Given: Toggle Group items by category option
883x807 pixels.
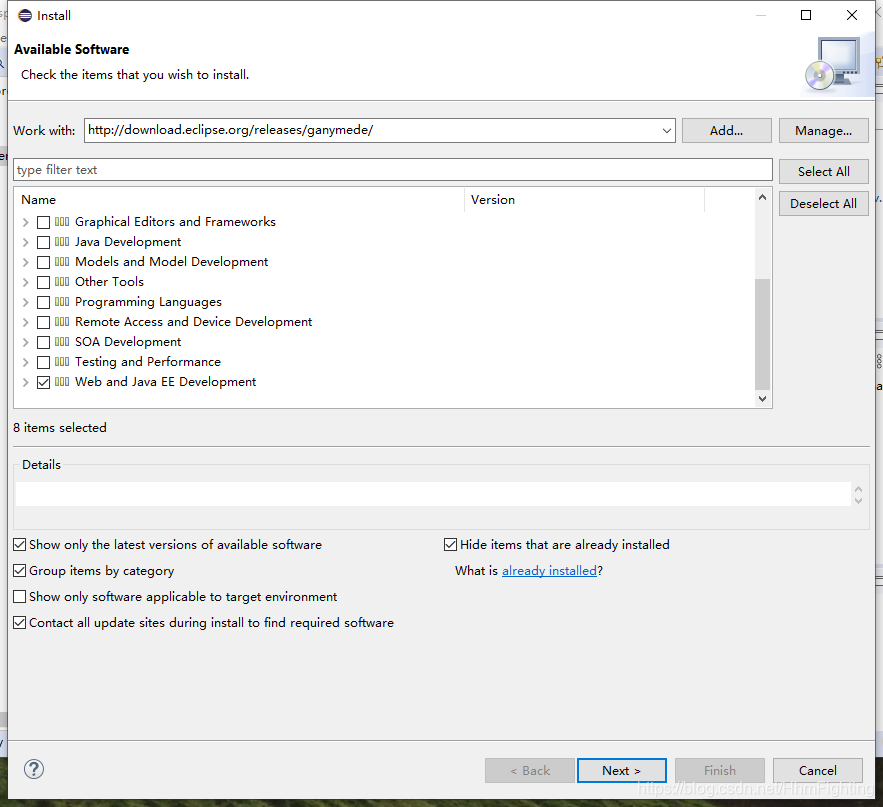Looking at the screenshot, I should coord(20,570).
